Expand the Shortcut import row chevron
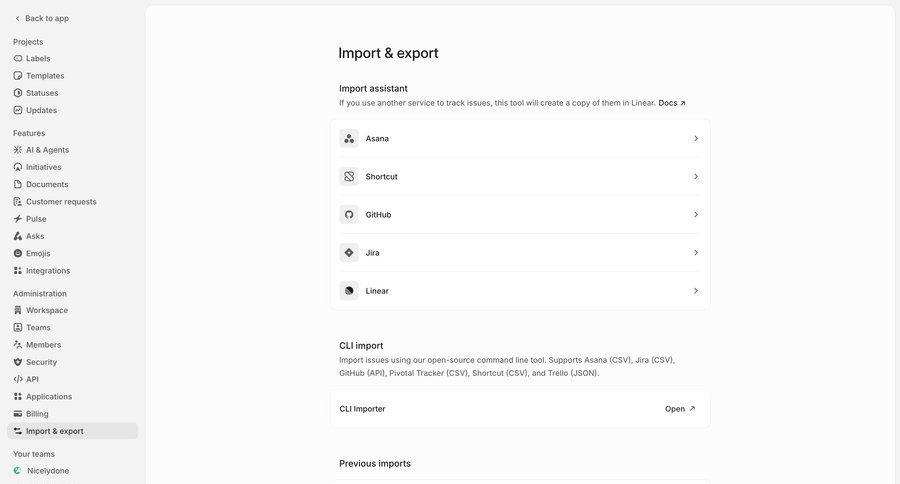The width and height of the screenshot is (900, 484). (696, 176)
